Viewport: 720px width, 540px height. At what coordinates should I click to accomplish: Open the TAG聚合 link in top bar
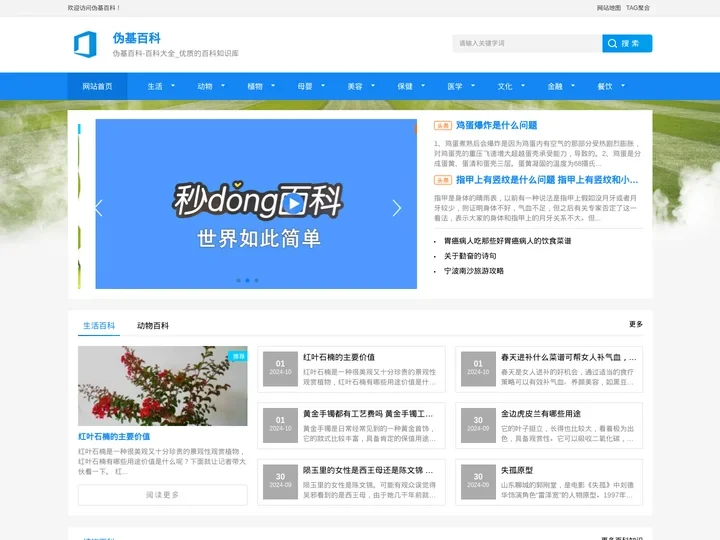pos(638,8)
